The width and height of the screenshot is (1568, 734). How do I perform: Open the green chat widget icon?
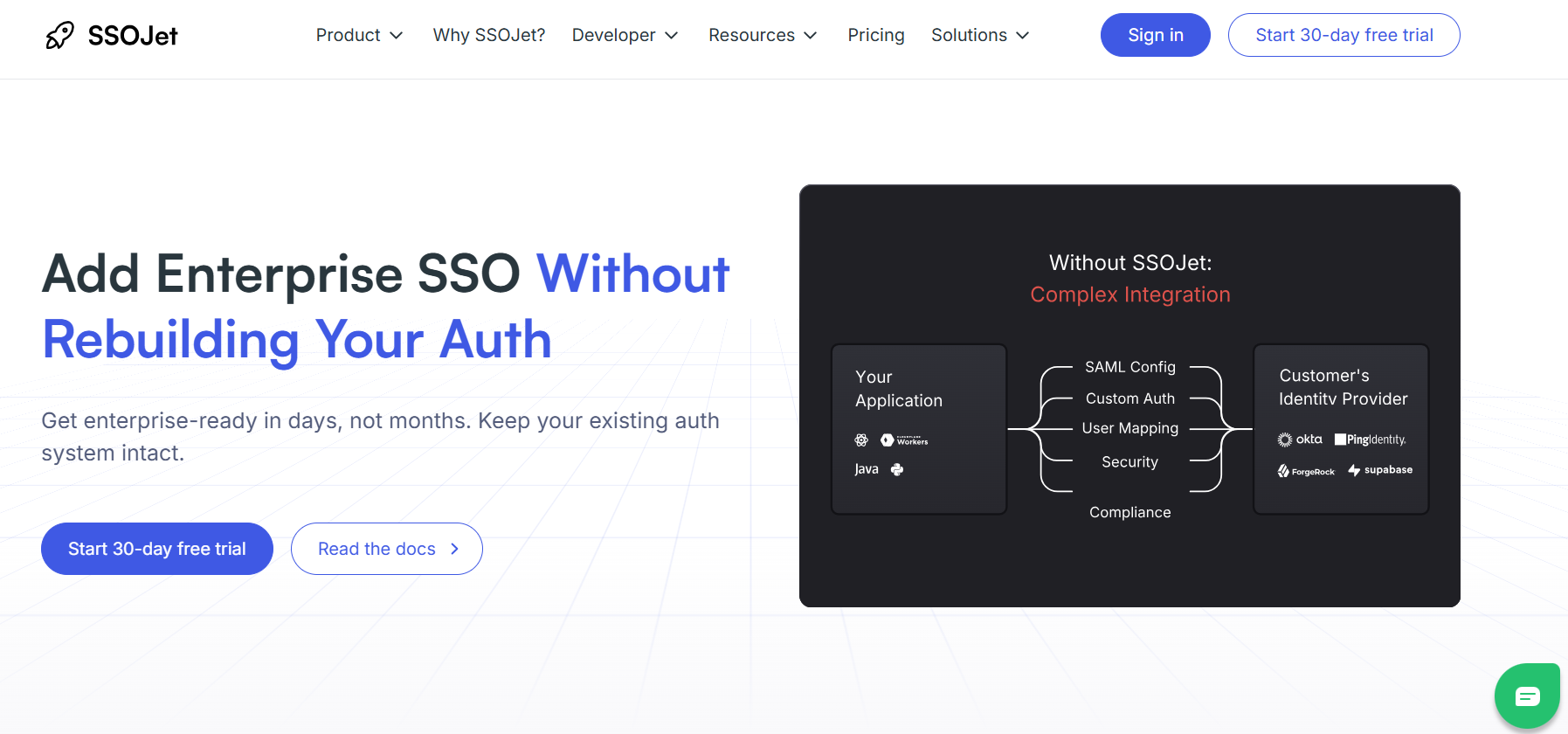pyautogui.click(x=1527, y=696)
